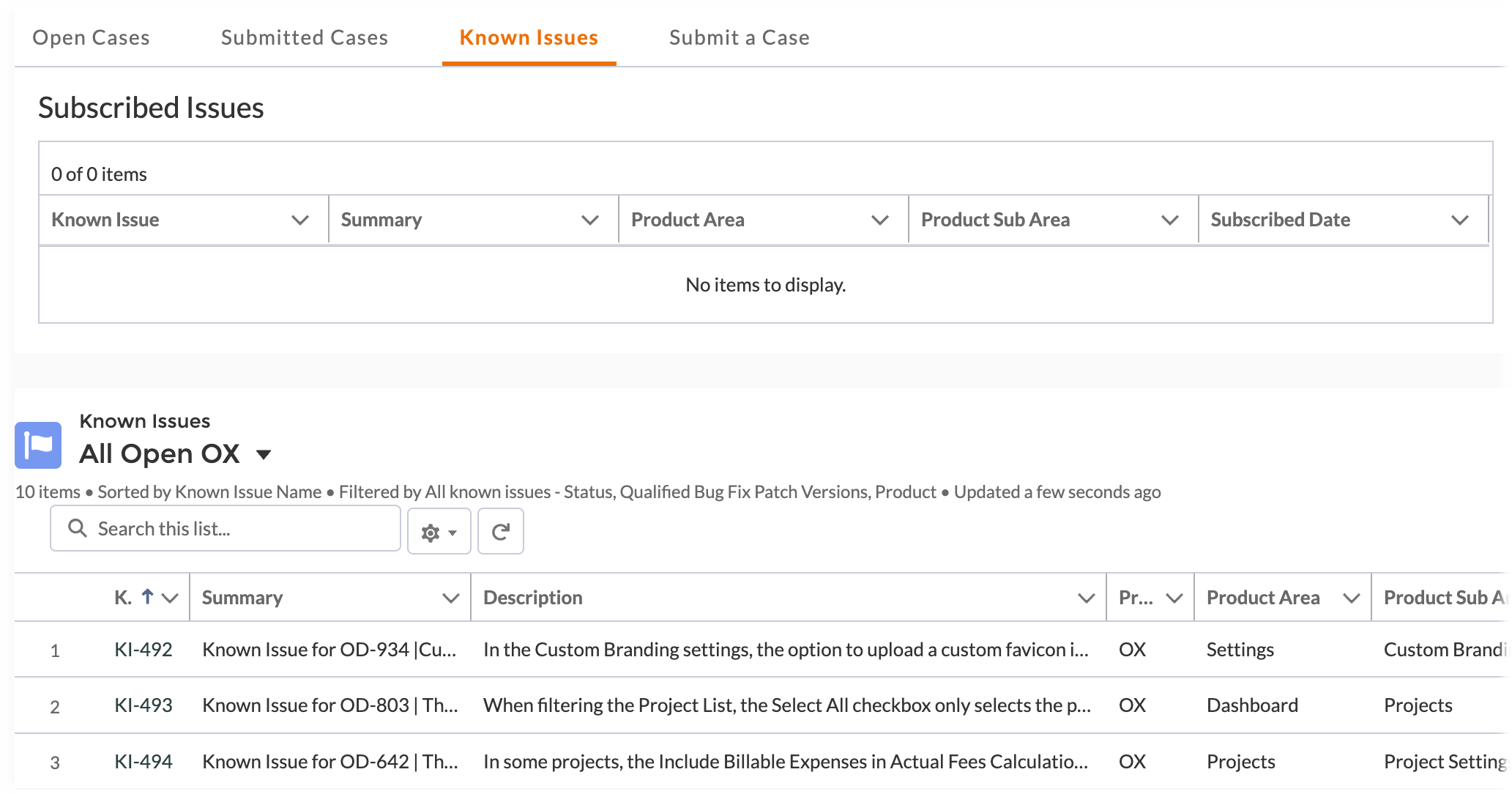Switch to the Submitted Cases tab

(x=305, y=37)
